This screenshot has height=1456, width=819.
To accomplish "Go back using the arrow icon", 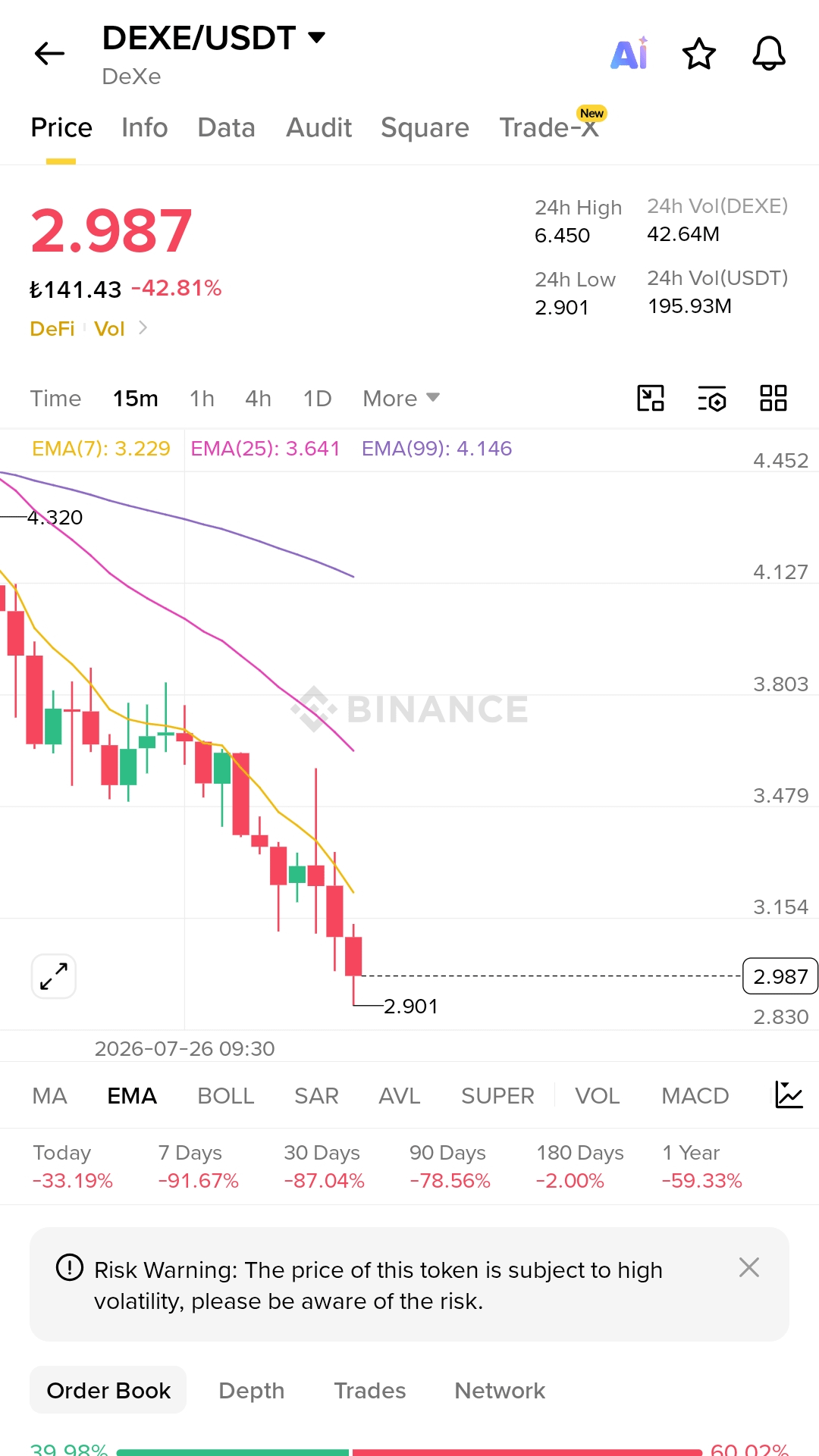I will coord(50,53).
